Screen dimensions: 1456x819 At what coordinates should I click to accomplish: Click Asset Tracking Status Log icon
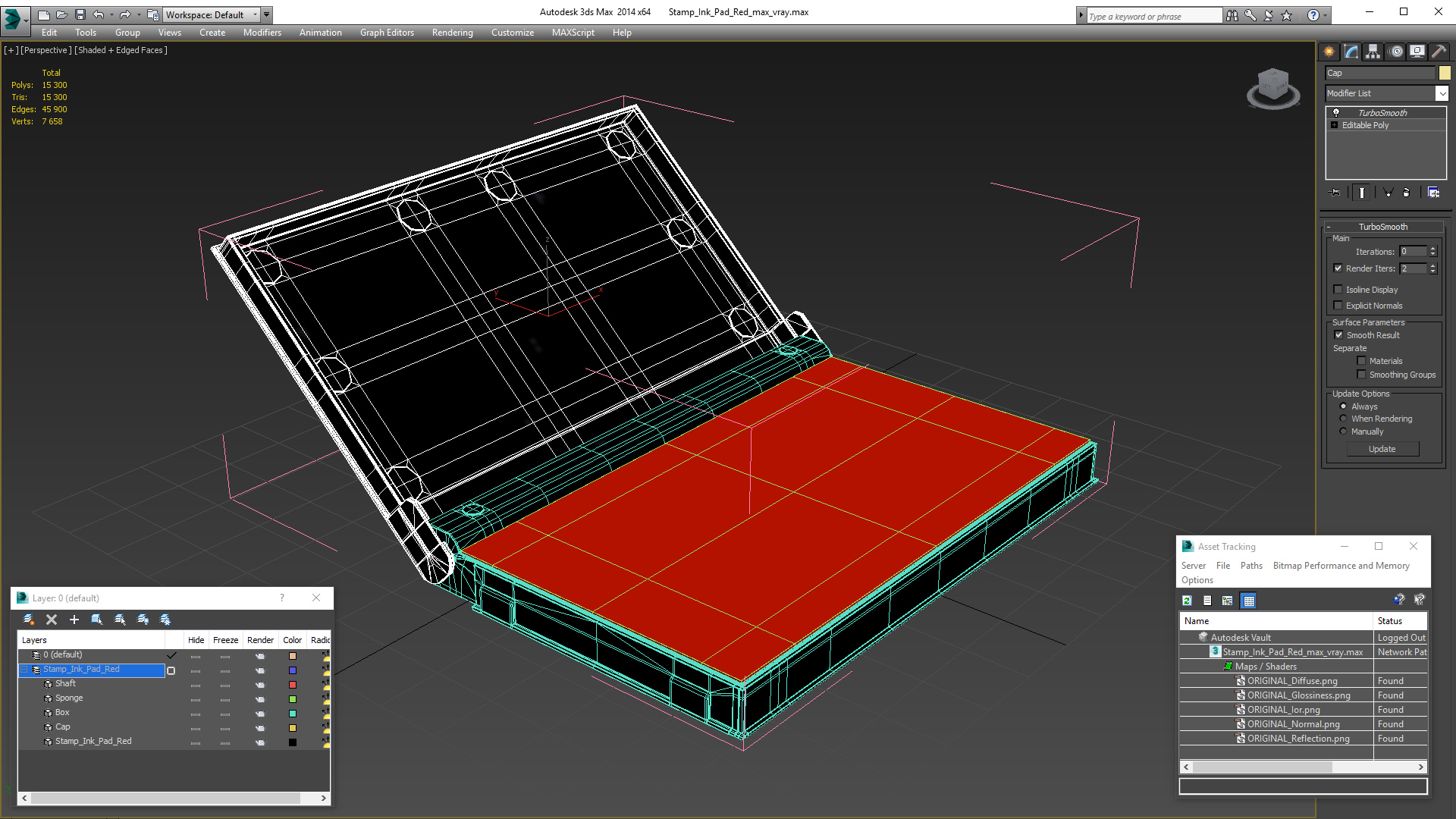1207,601
